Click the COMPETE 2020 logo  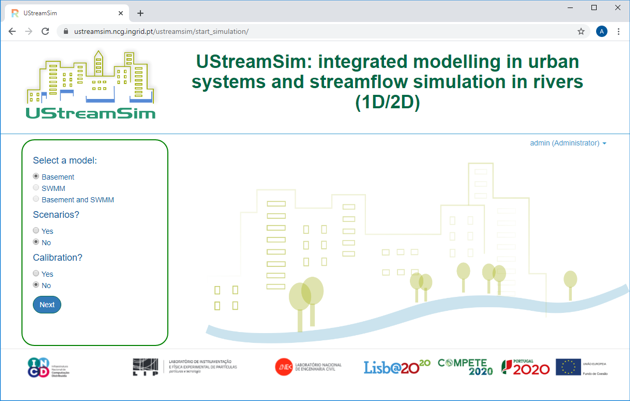pyautogui.click(x=465, y=367)
